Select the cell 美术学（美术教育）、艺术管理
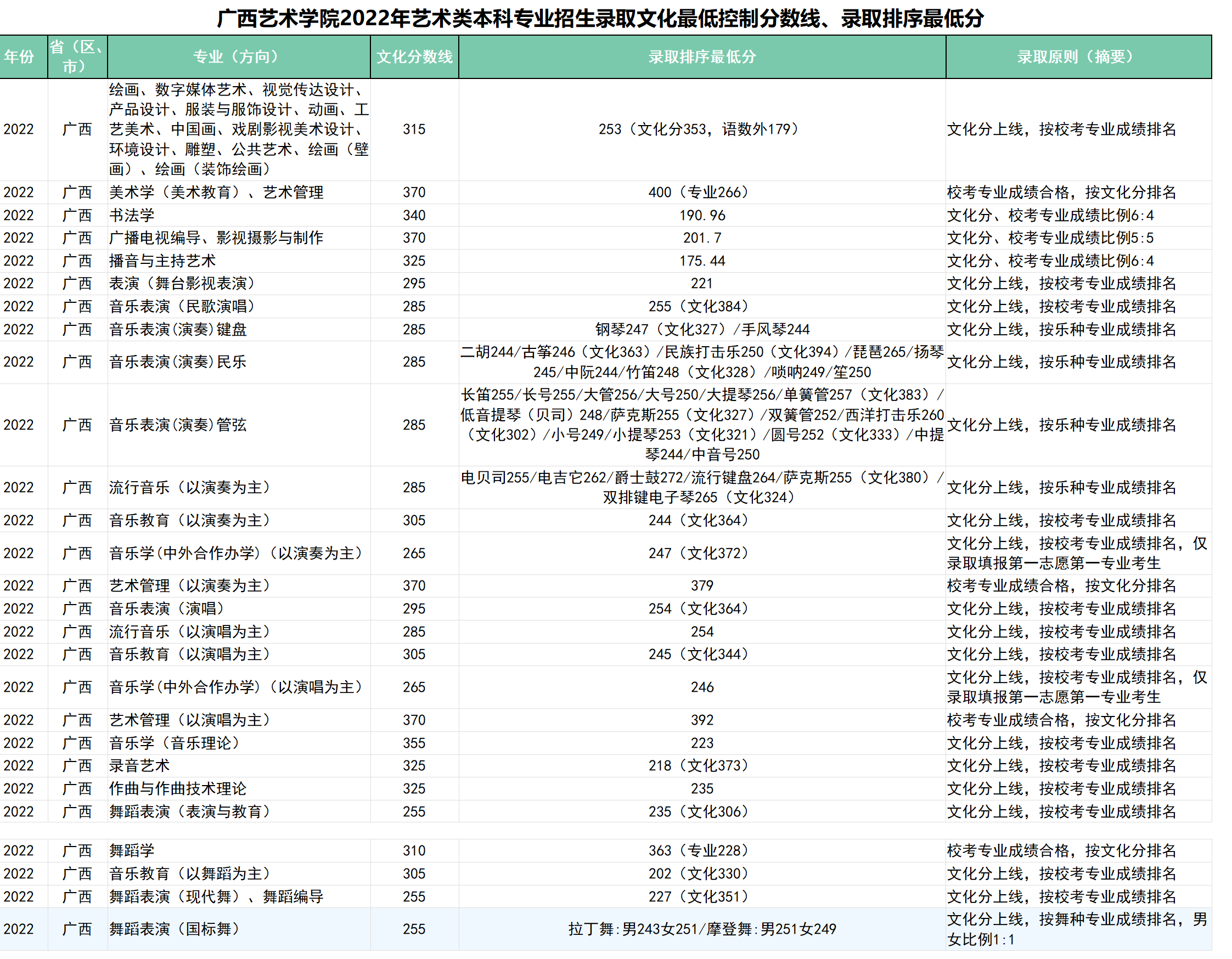The image size is (1232, 959). (x=239, y=192)
